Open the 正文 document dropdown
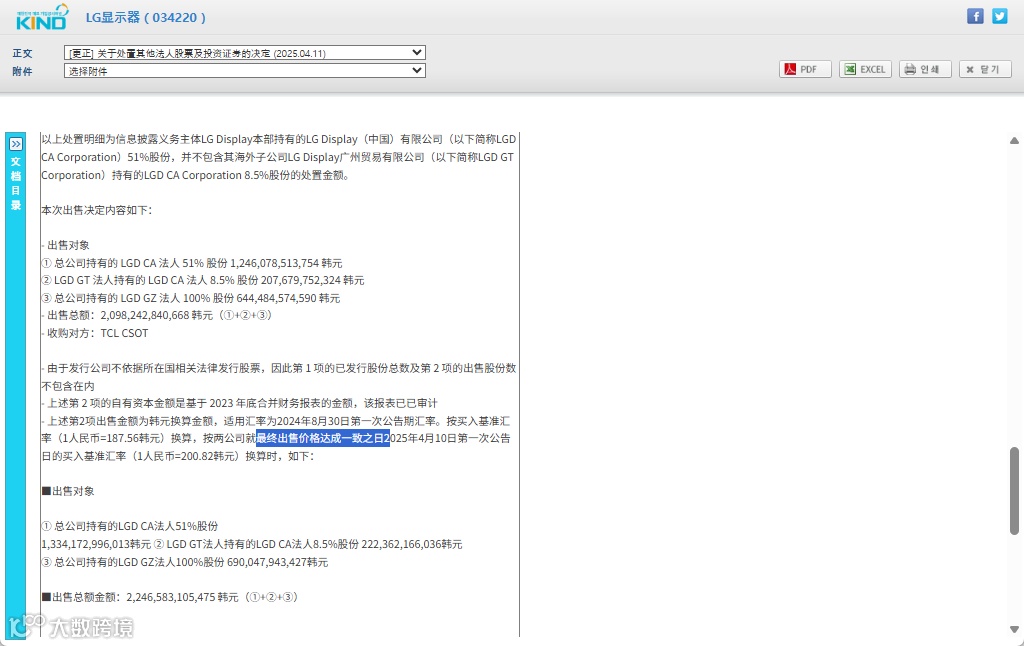This screenshot has width=1024, height=646. click(245, 53)
